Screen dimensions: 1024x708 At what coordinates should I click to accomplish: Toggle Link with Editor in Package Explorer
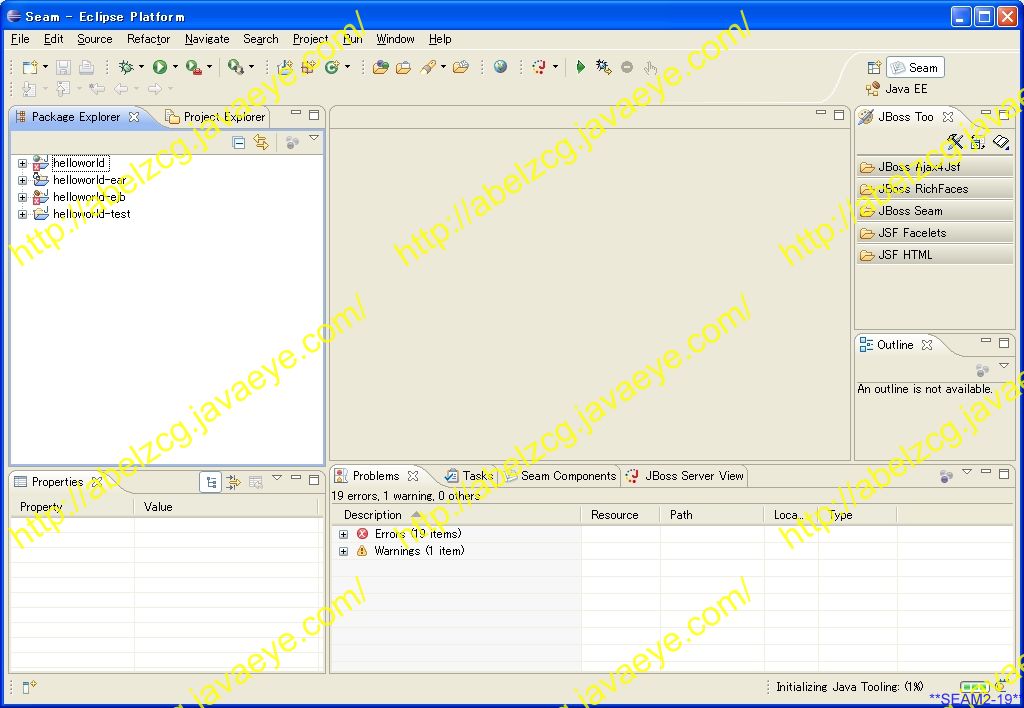(x=261, y=142)
